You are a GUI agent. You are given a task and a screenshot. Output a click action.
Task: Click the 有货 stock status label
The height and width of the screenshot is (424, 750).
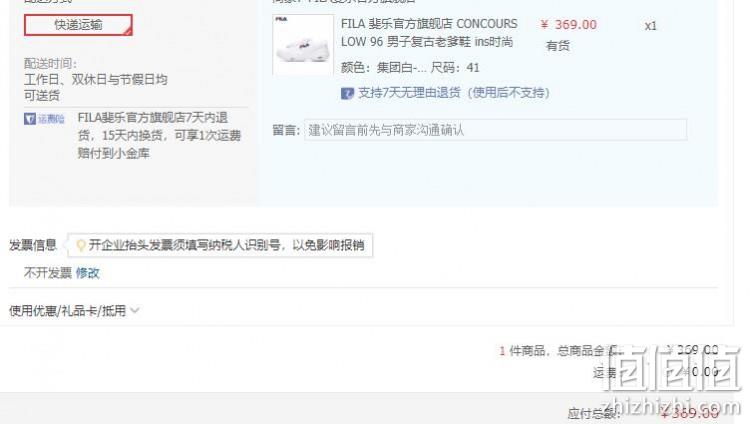tap(558, 46)
